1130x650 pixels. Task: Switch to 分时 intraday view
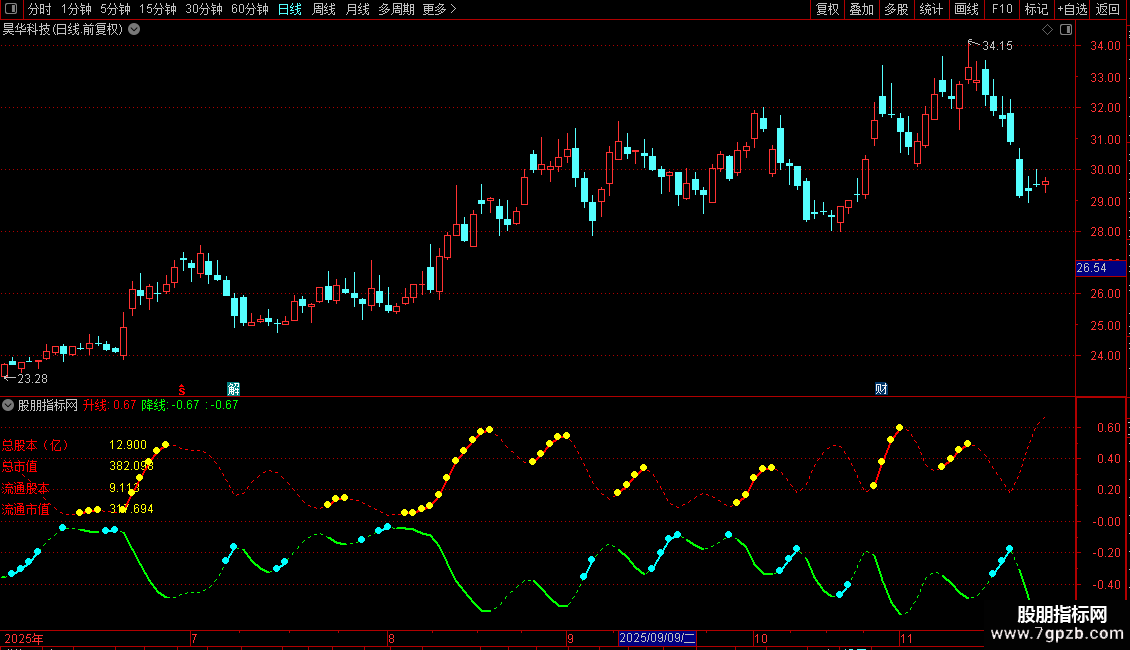(40, 9)
